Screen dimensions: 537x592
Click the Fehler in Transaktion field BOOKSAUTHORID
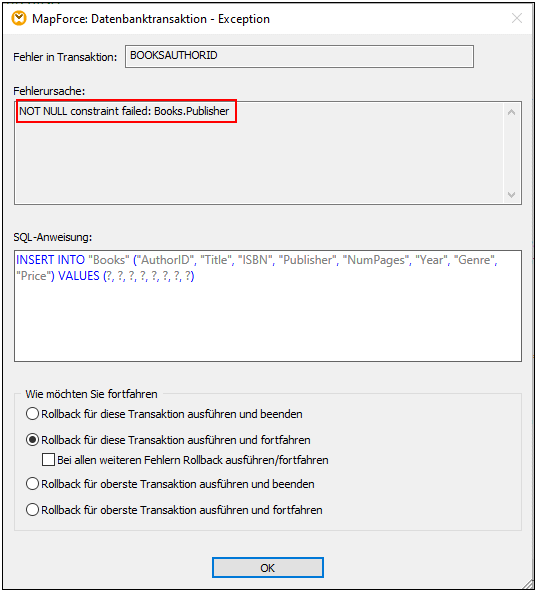(x=299, y=56)
